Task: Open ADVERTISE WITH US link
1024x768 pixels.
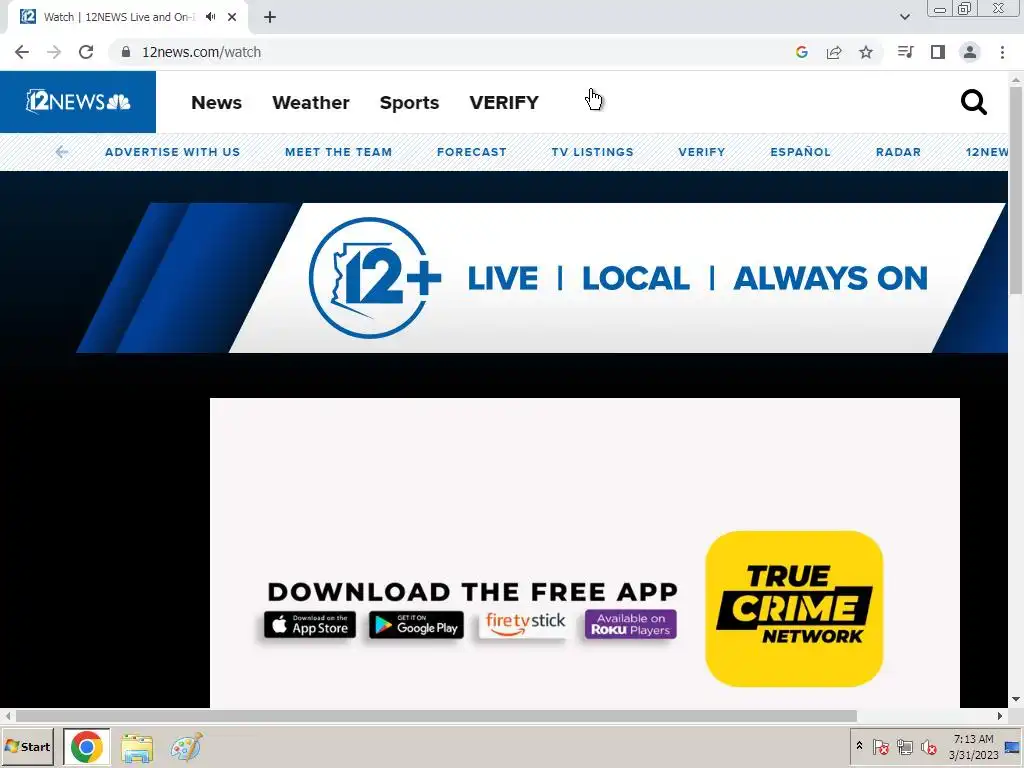Action: click(x=172, y=152)
